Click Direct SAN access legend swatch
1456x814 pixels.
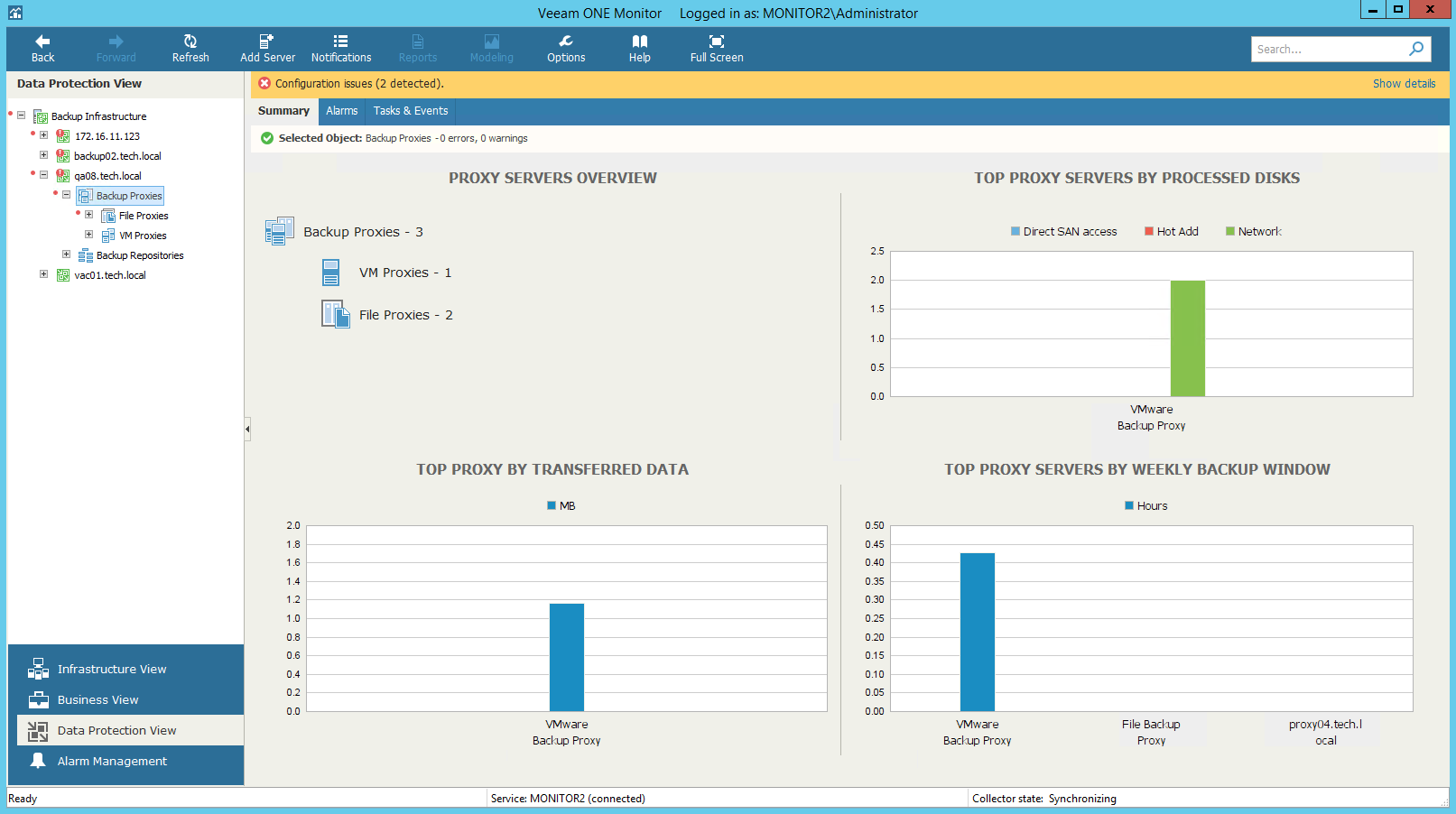pos(1015,232)
